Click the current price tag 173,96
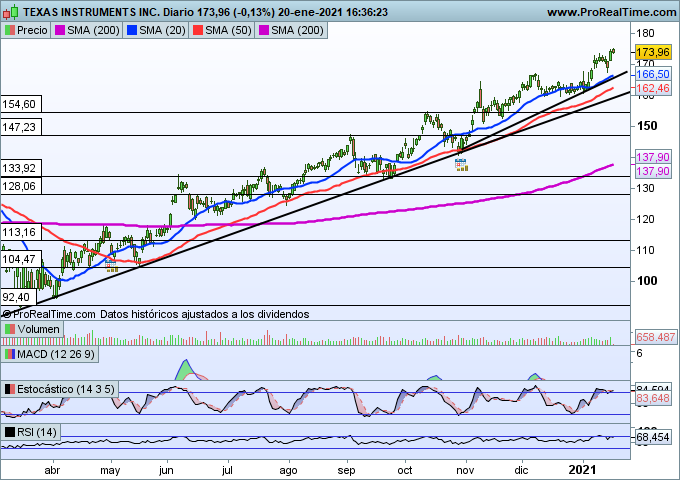This screenshot has height=480, width=680. (x=653, y=52)
